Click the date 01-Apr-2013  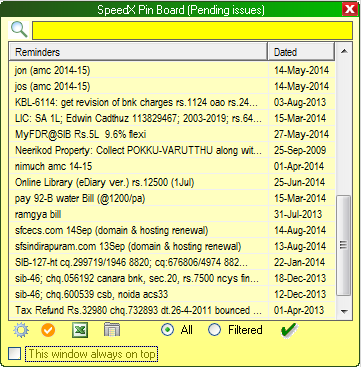click(299, 310)
